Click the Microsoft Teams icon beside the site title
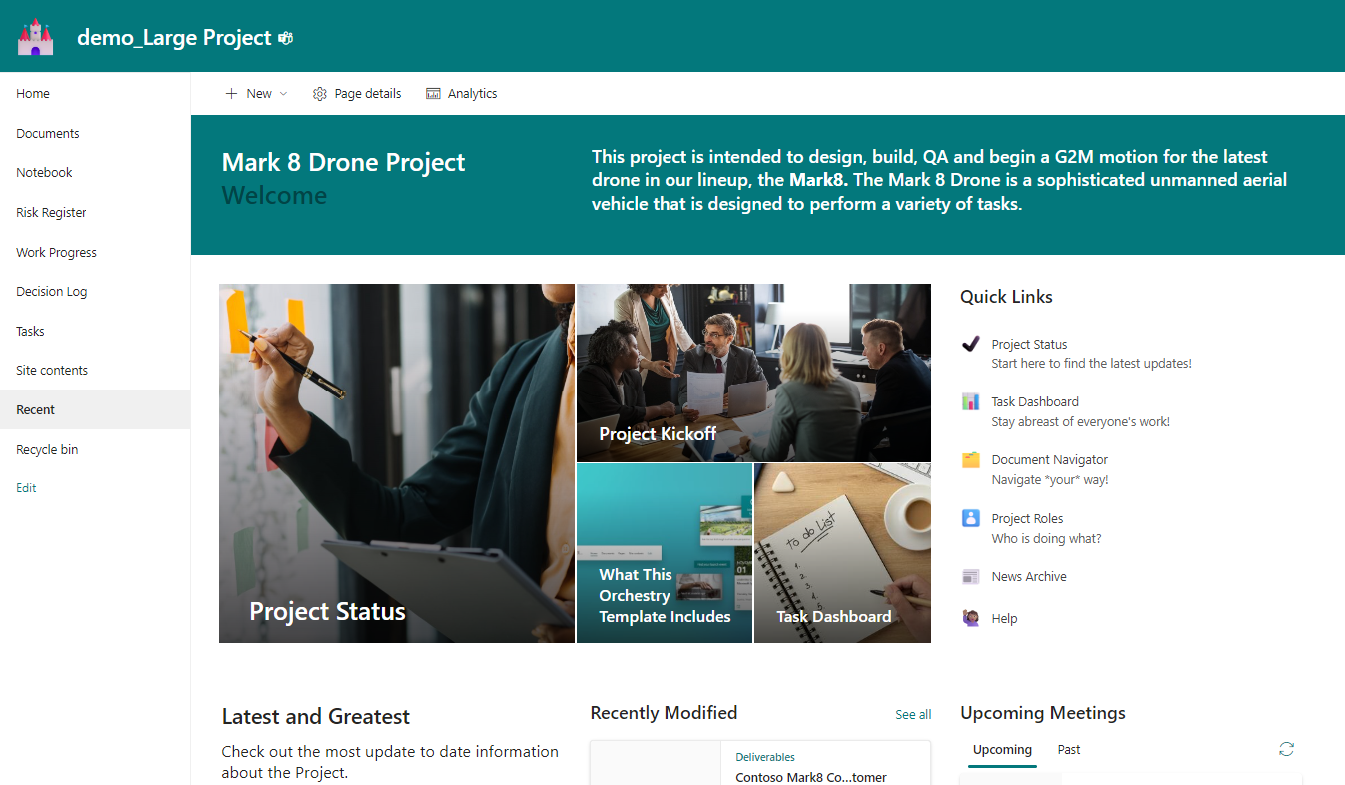 pyautogui.click(x=286, y=36)
